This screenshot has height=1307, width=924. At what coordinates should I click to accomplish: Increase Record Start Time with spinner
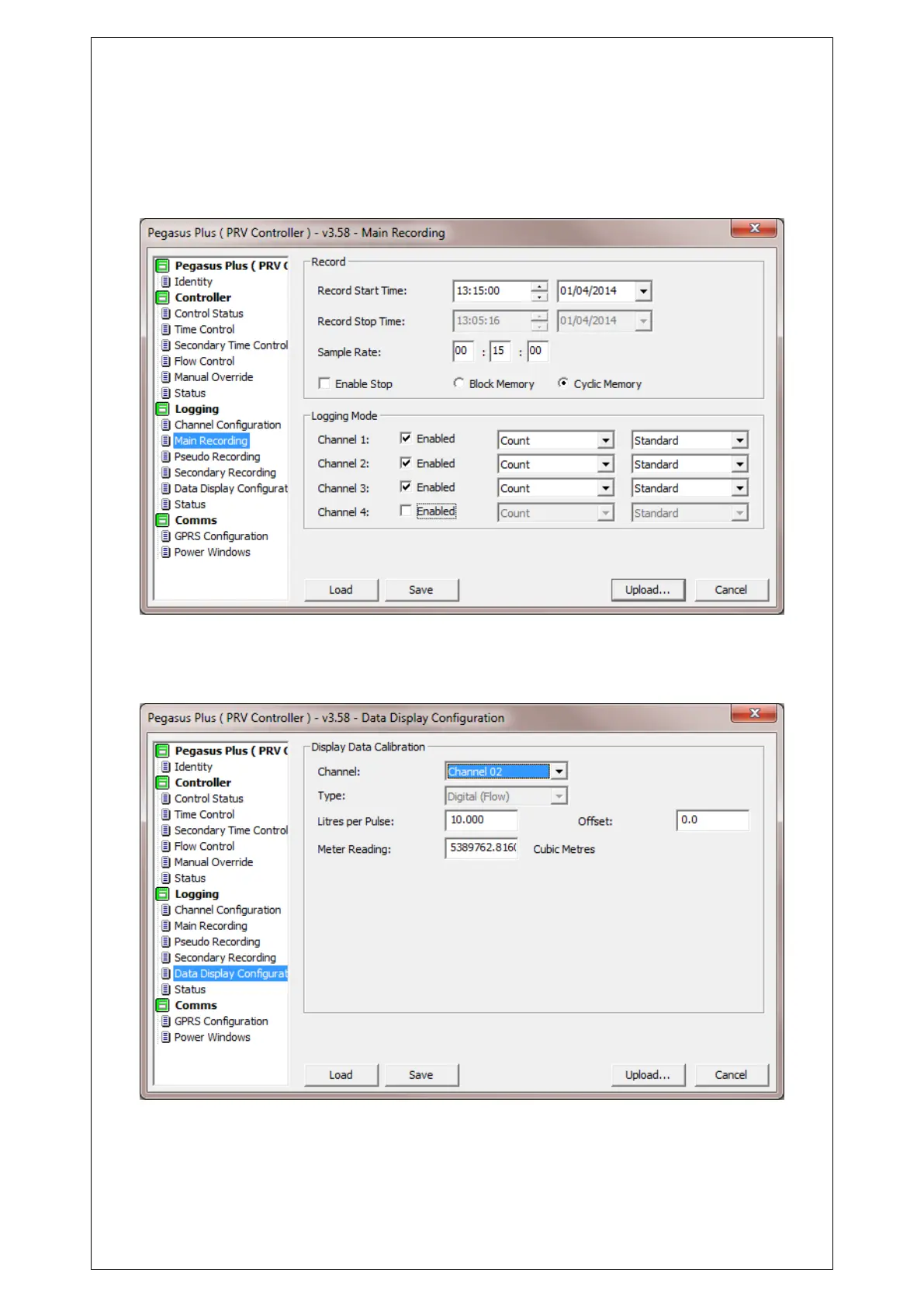coord(539,286)
